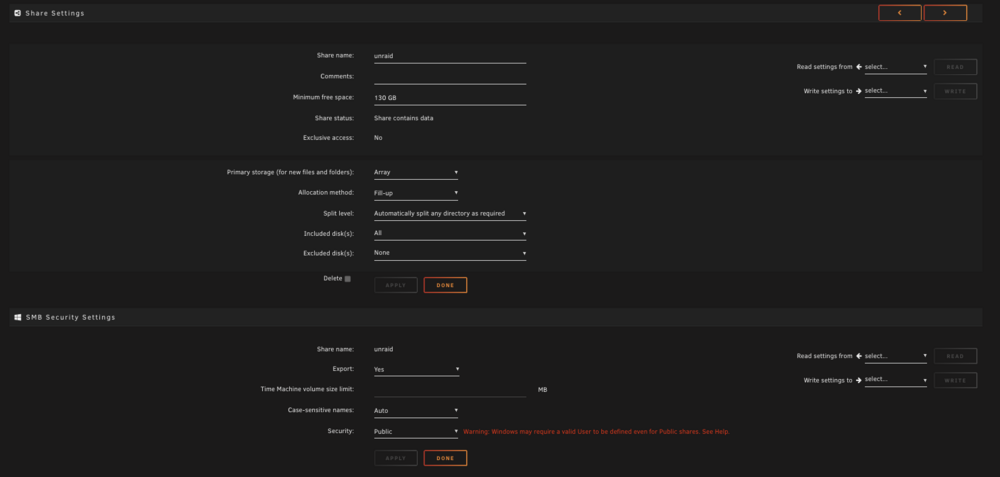Go to next share using right arrow

pyautogui.click(x=945, y=13)
